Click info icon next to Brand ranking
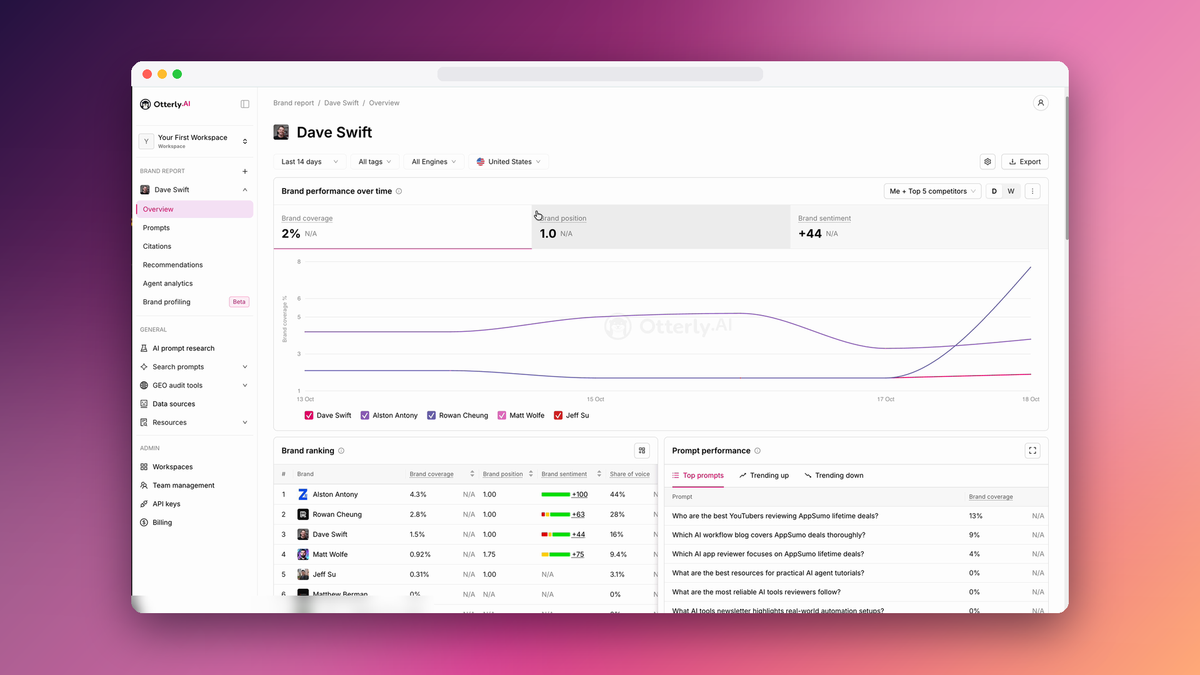Screen dimensions: 1200x675 341,451
